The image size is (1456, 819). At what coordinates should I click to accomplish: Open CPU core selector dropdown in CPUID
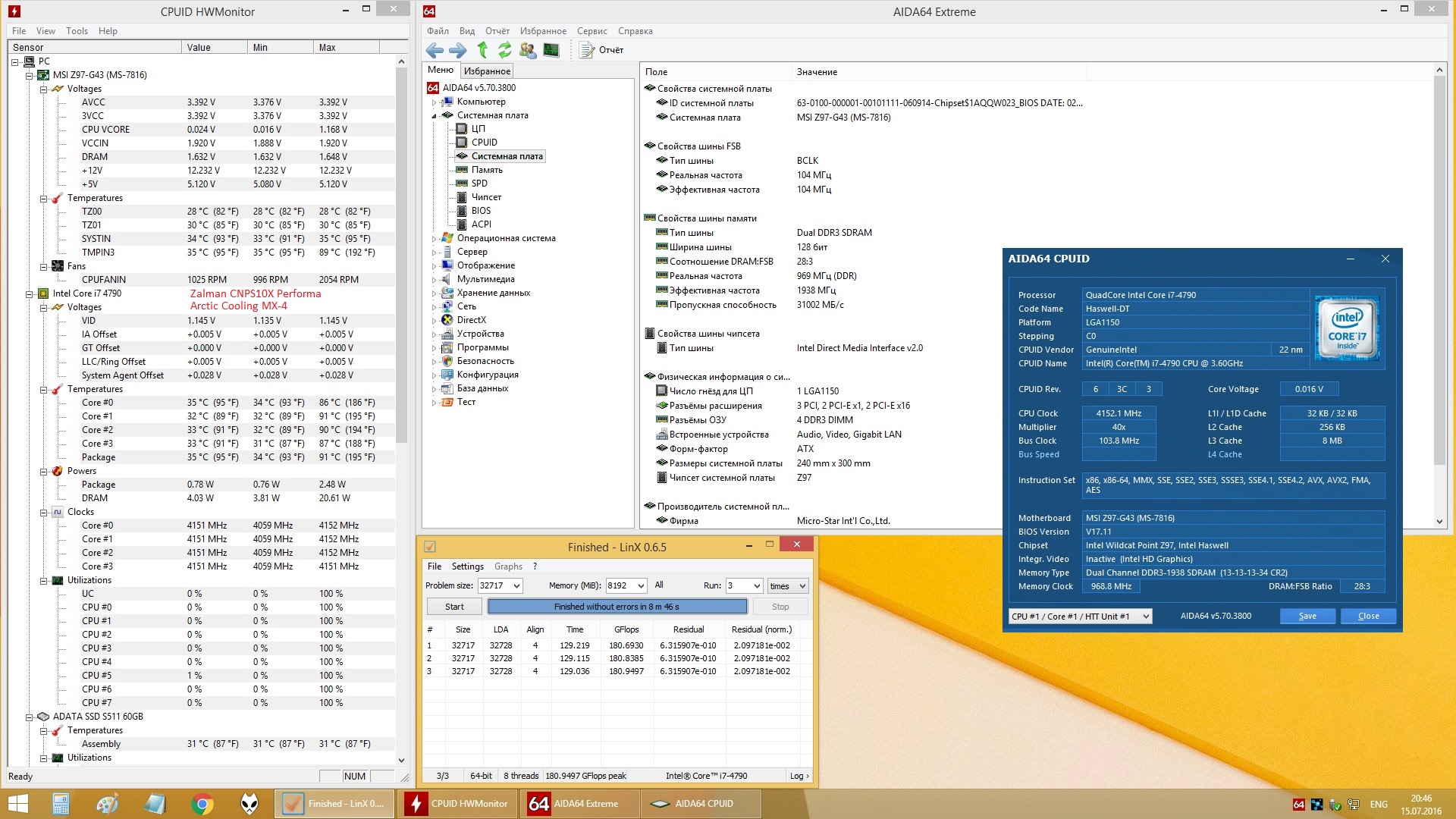(x=1146, y=617)
